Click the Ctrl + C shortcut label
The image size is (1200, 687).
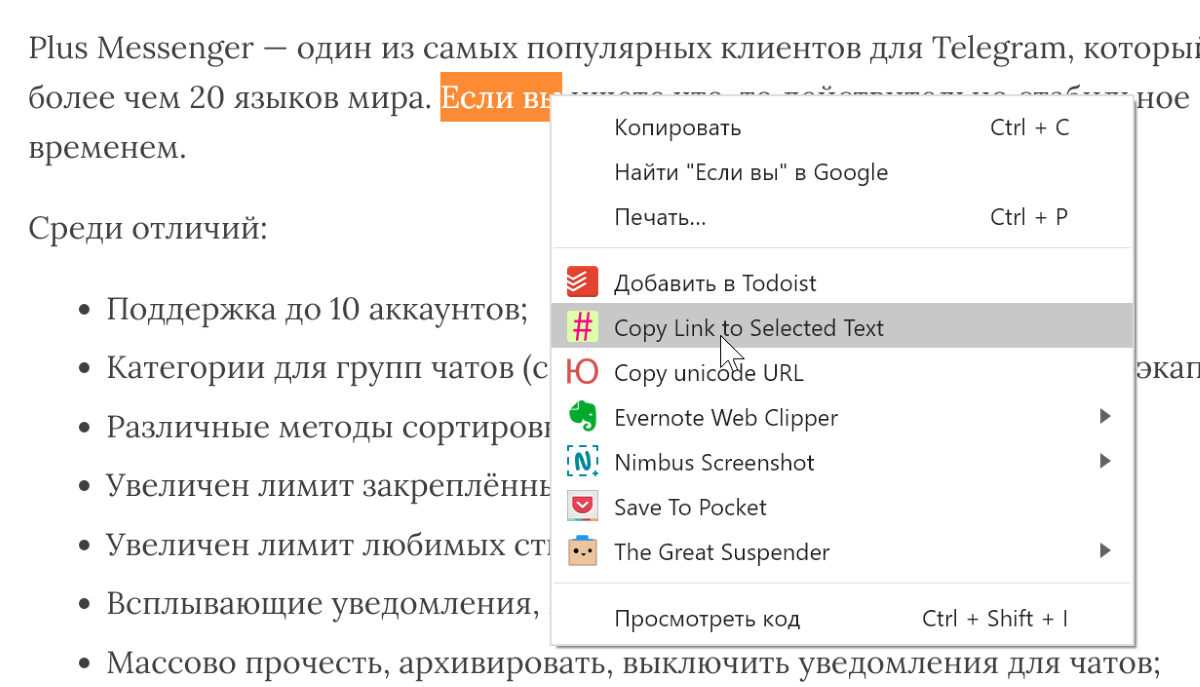click(x=1029, y=128)
